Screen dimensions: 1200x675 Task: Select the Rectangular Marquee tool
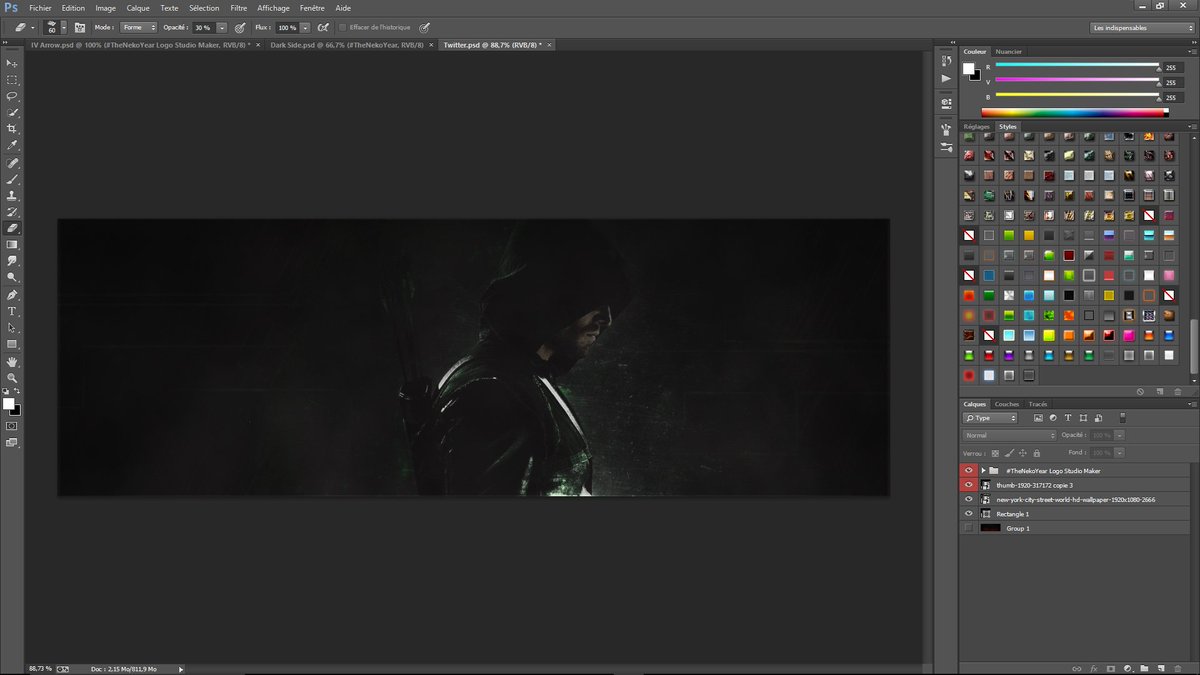13,79
